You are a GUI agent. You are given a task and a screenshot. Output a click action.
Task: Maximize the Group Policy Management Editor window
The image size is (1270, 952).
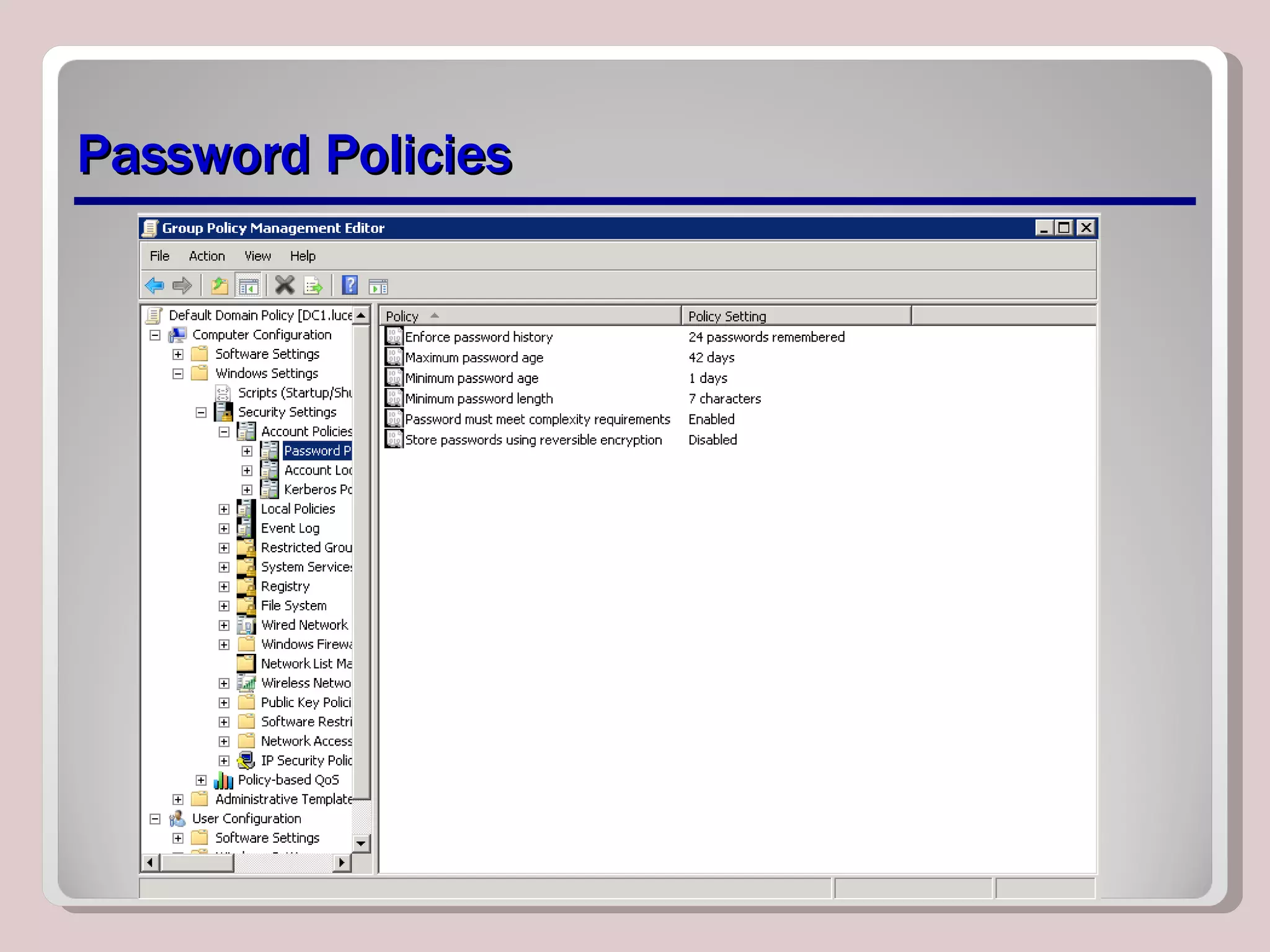click(1064, 228)
